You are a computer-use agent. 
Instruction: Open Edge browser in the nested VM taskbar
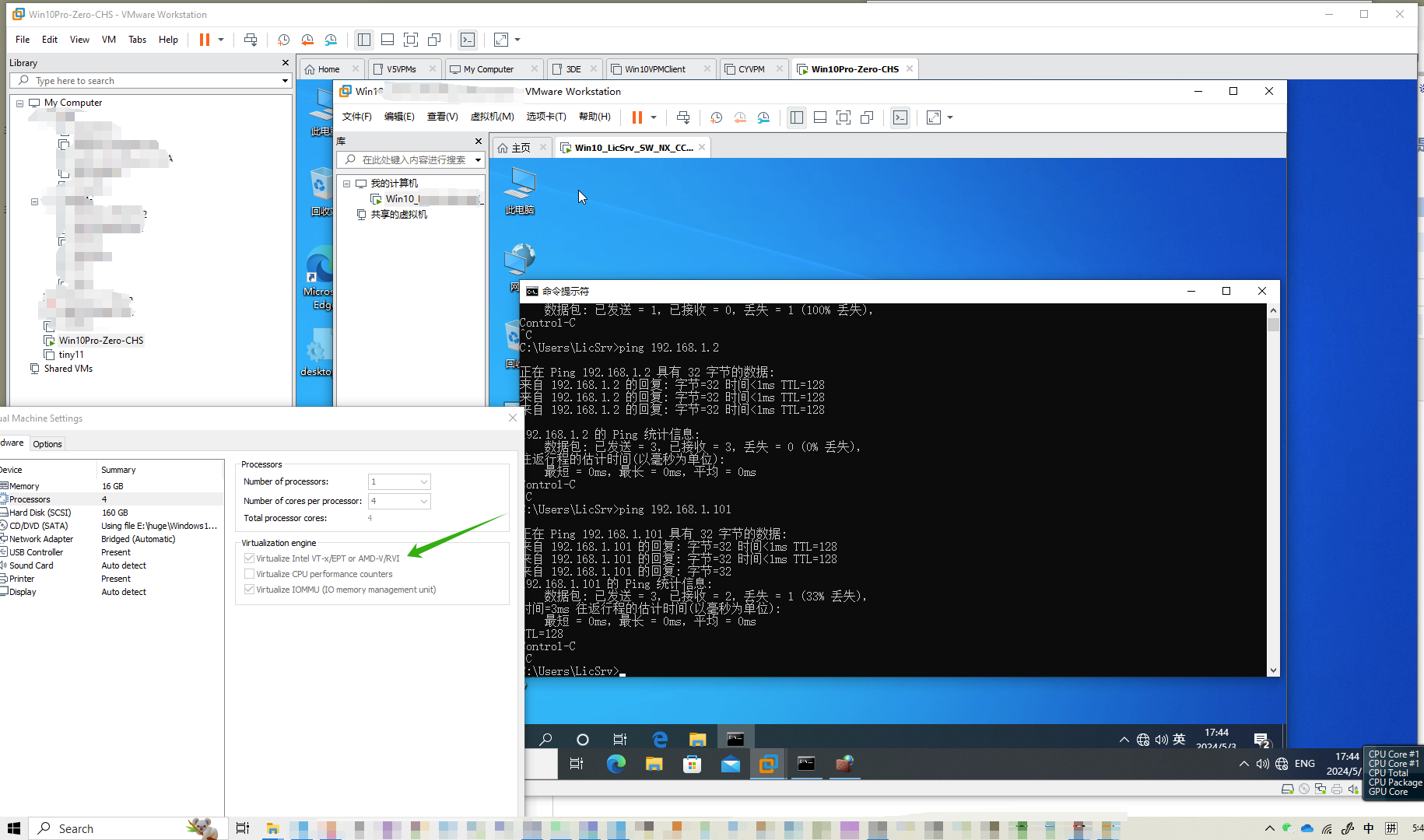click(x=660, y=739)
